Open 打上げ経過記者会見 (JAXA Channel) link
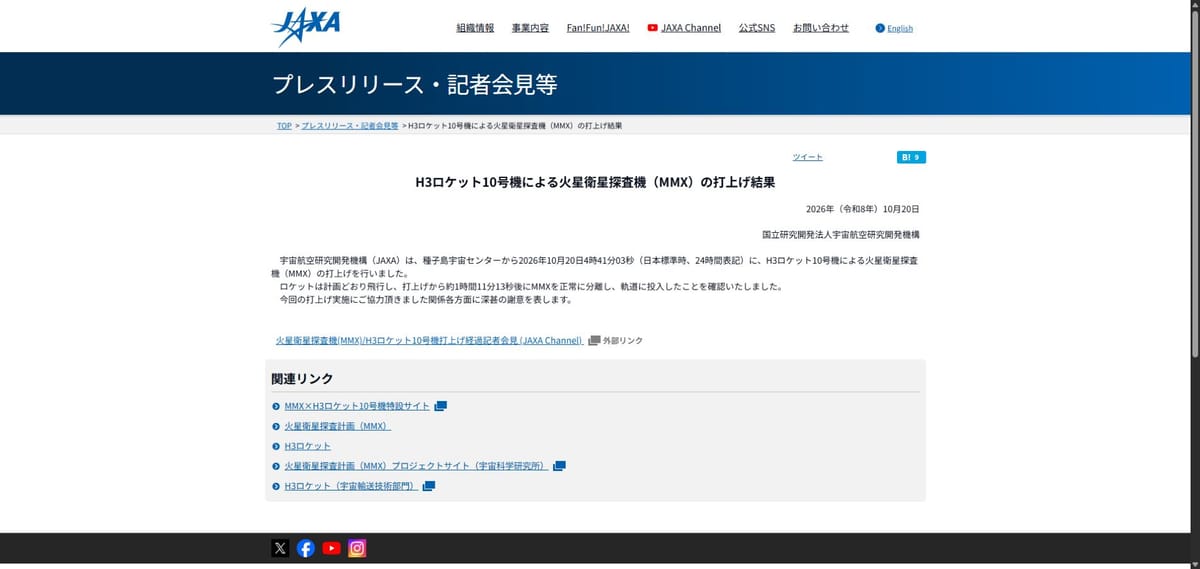This screenshot has width=1200, height=569. pyautogui.click(x=429, y=341)
